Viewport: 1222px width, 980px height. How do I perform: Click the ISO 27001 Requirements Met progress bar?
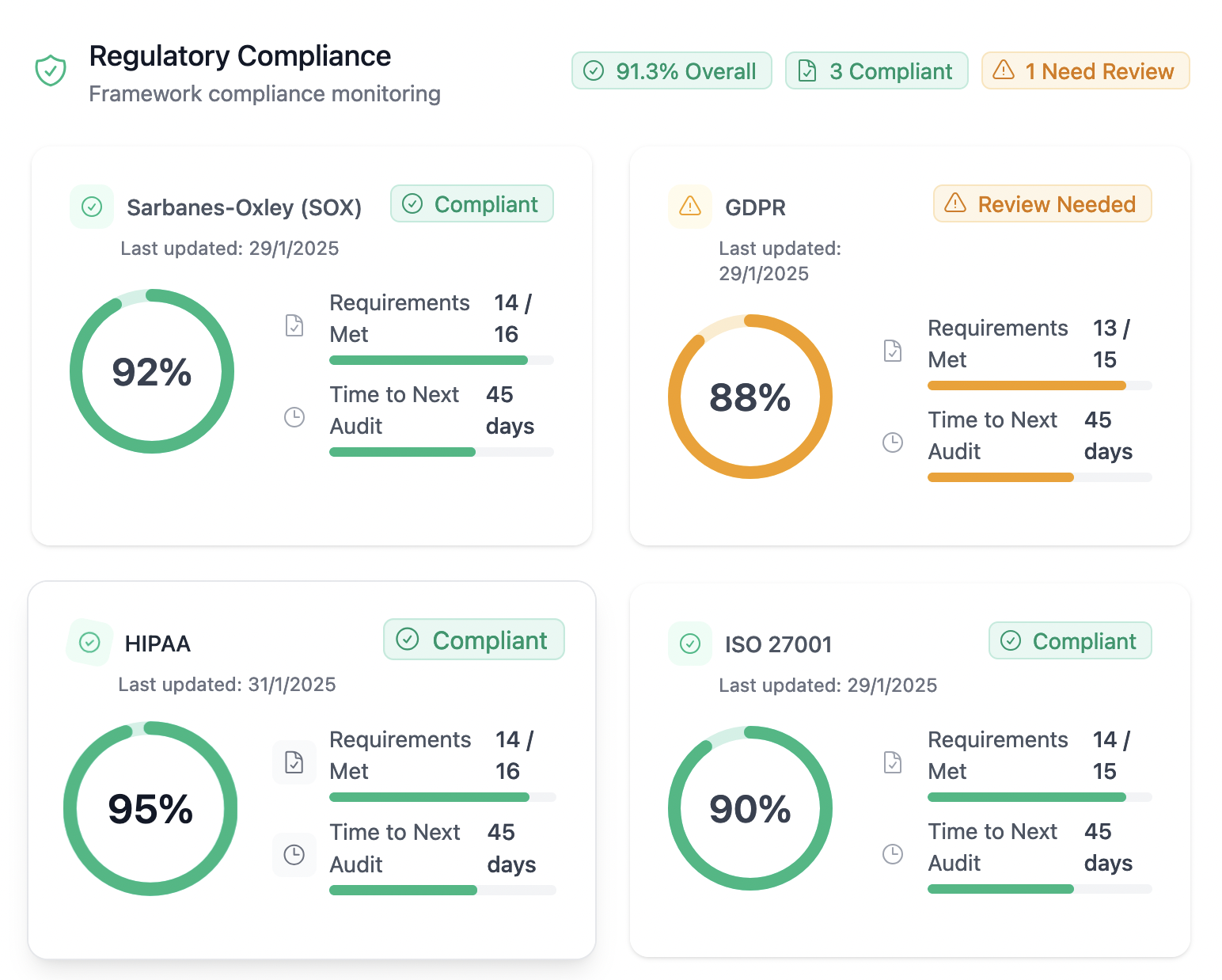pyautogui.click(x=1040, y=797)
